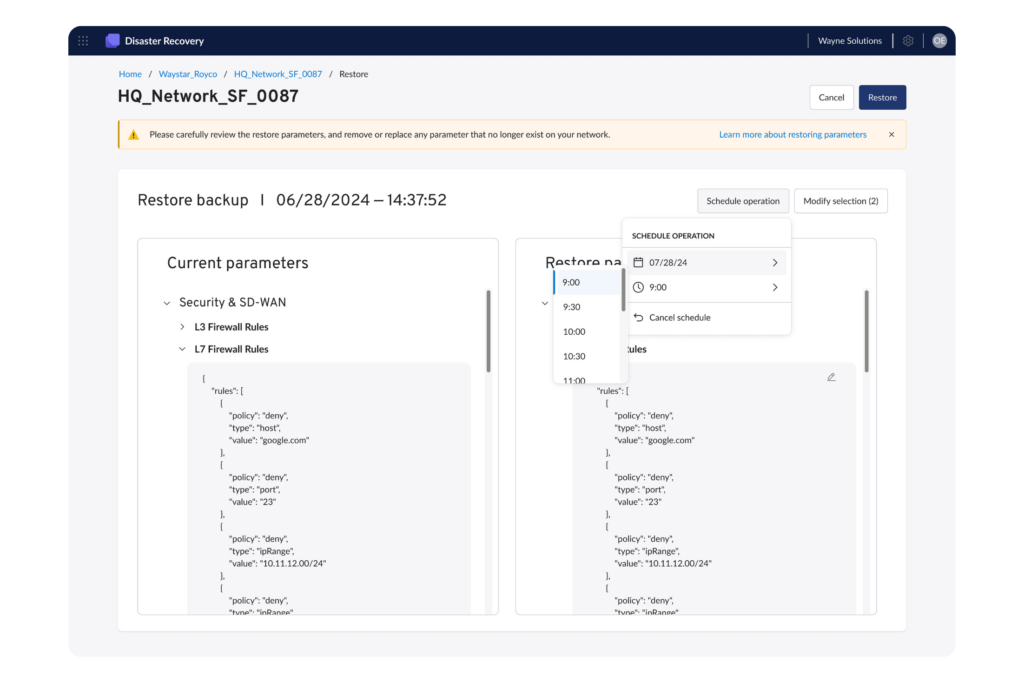Viewport: 1024px width, 683px height.
Task: Click the OE user avatar
Action: click(939, 40)
